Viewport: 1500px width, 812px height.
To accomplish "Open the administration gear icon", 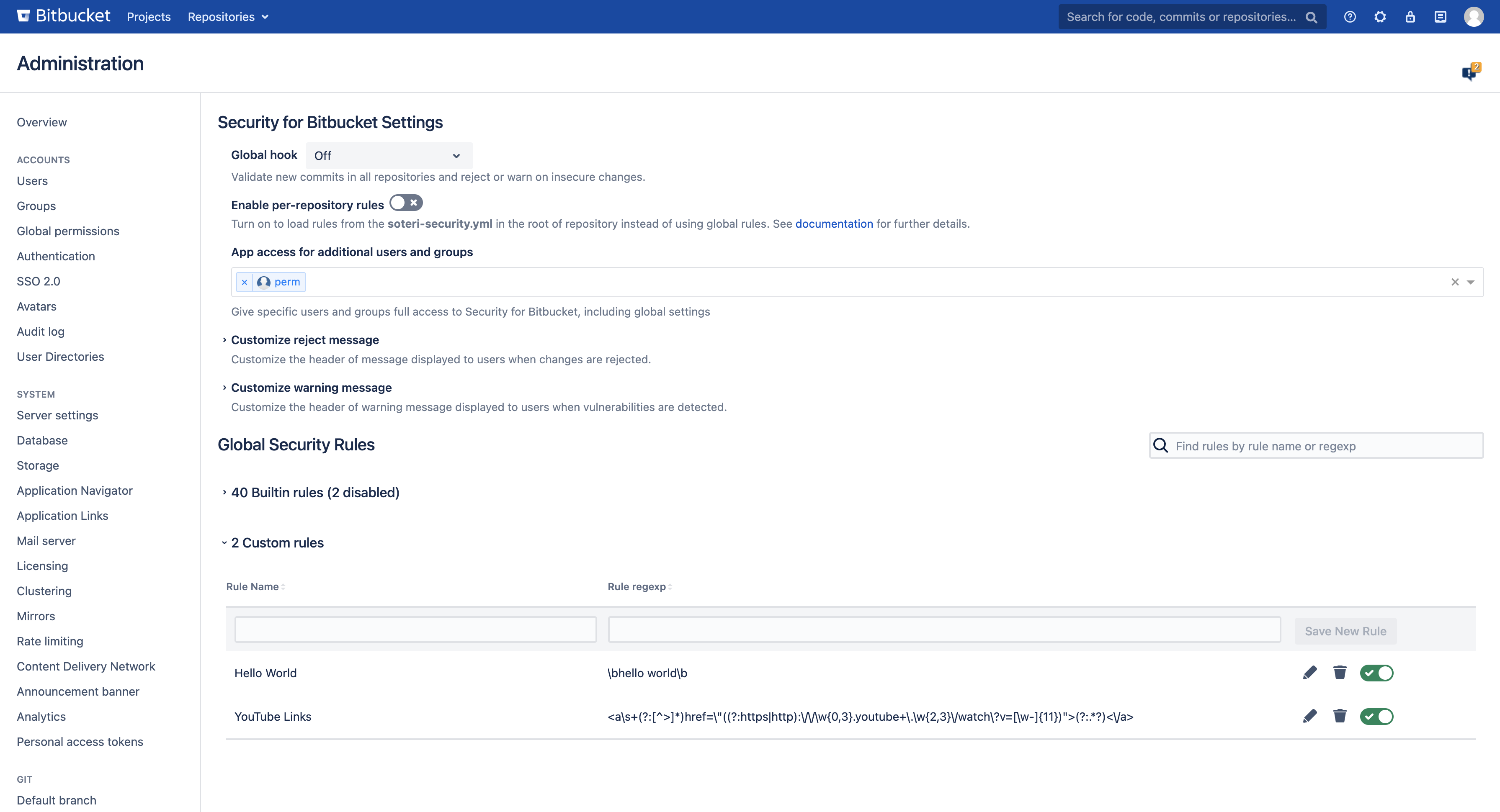I will [1379, 17].
